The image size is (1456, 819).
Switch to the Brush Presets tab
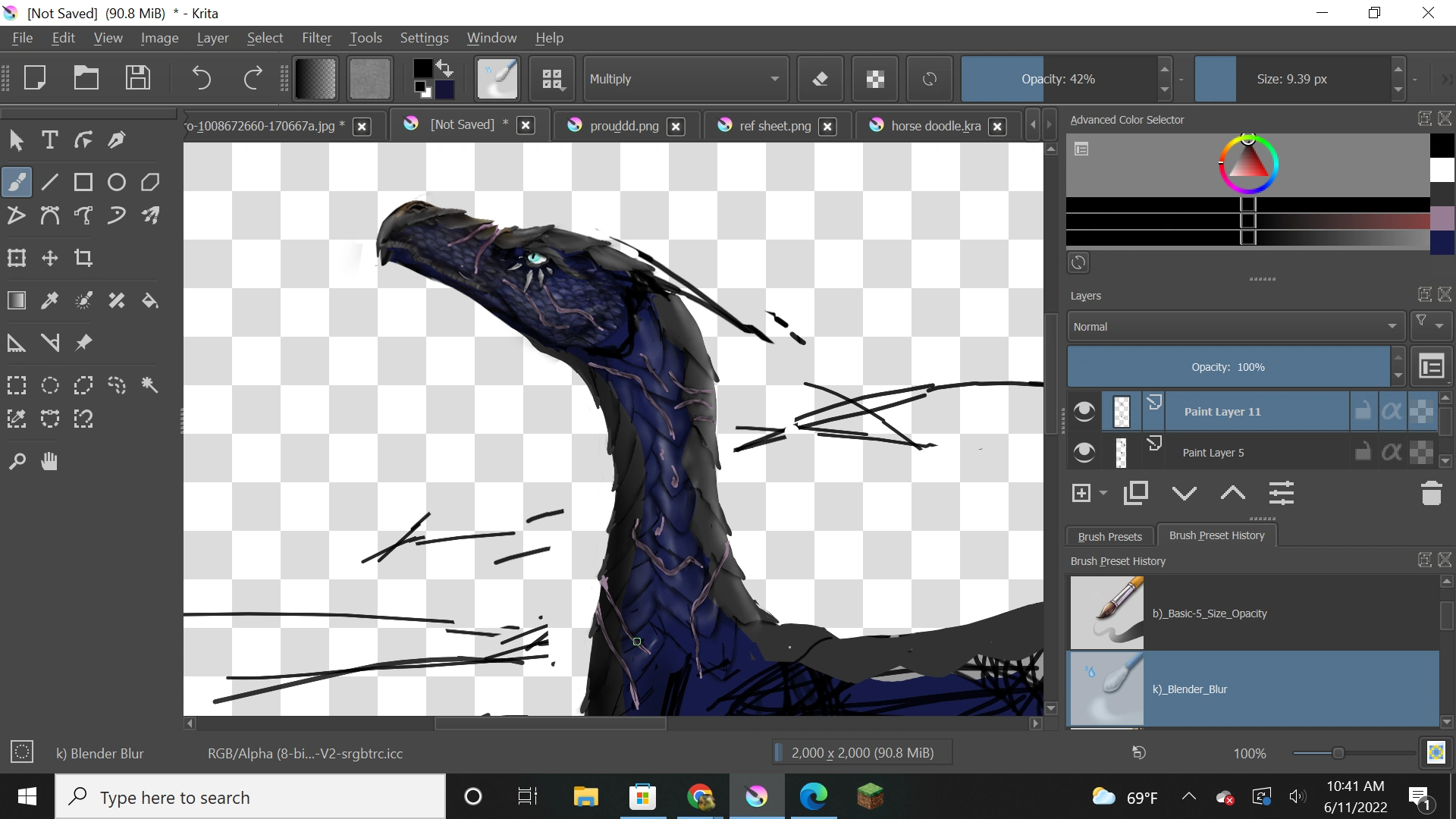[x=1109, y=536]
